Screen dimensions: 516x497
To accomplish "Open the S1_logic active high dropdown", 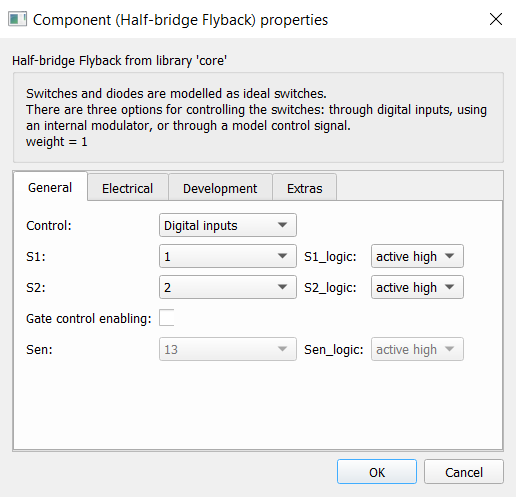I will click(x=417, y=256).
